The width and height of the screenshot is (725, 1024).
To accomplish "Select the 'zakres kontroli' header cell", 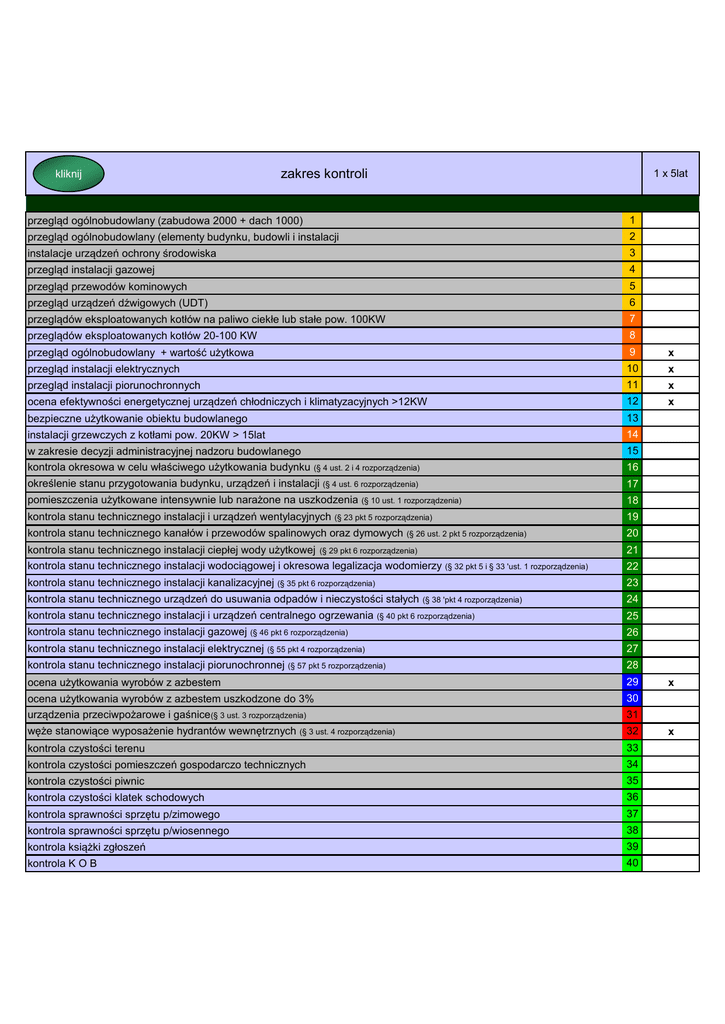I will (324, 174).
